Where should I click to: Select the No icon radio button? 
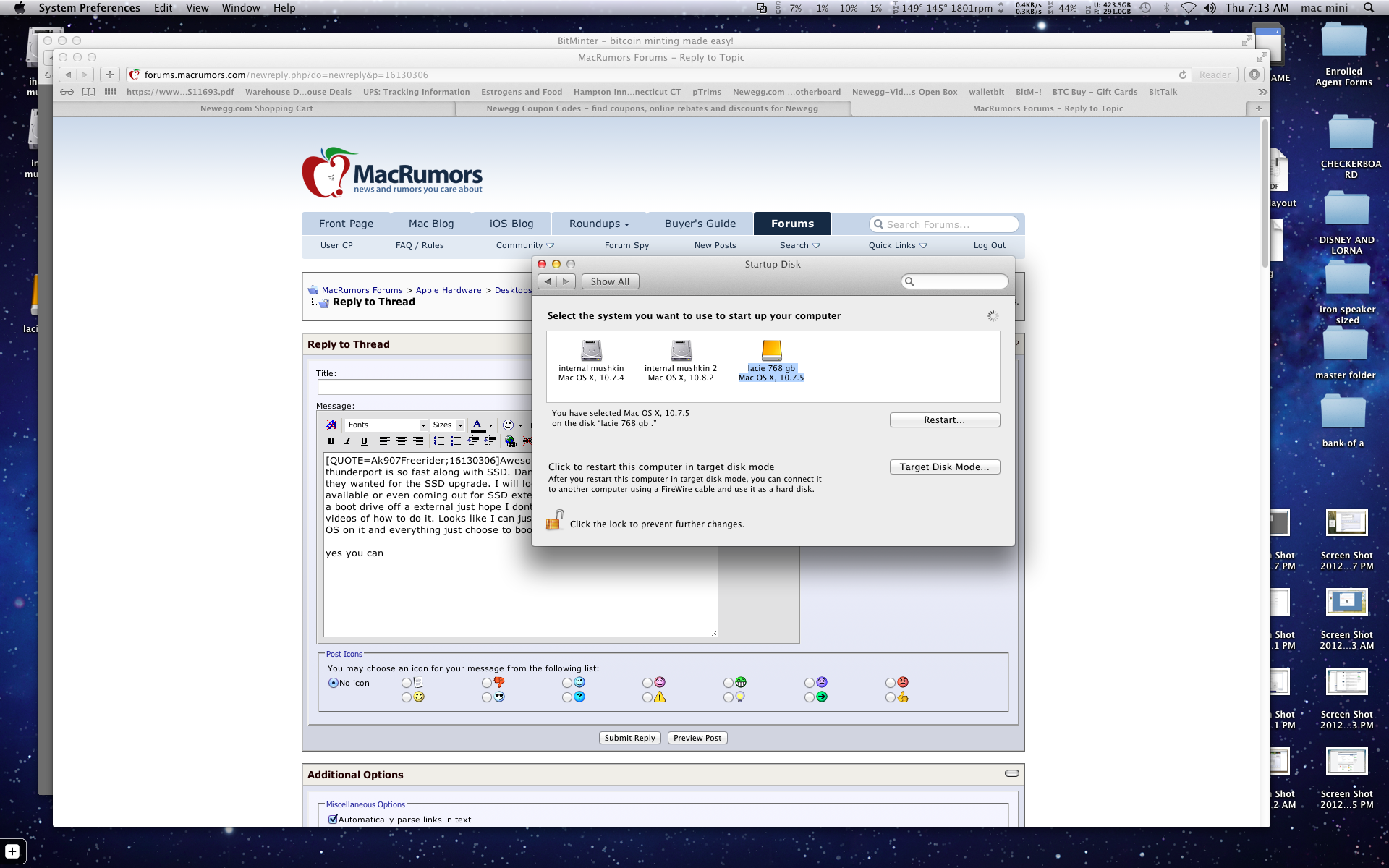pyautogui.click(x=334, y=683)
